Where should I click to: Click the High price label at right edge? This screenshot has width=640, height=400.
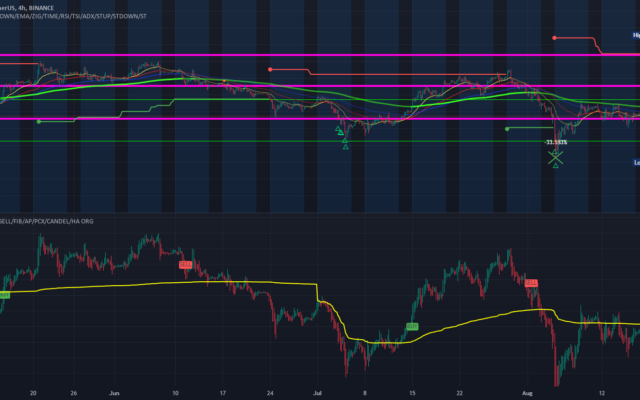coord(636,36)
